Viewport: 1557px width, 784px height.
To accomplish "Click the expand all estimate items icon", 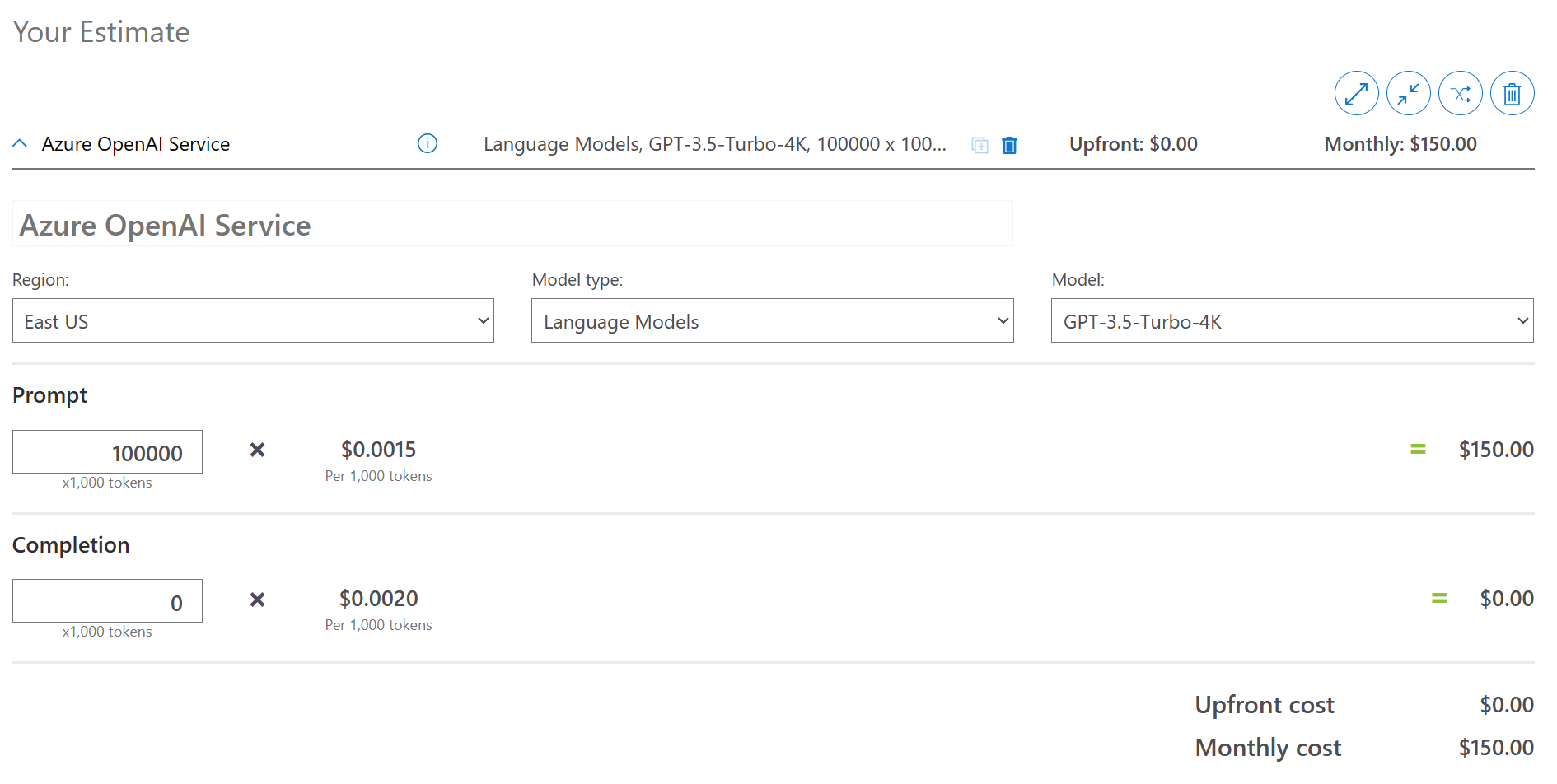I will pyautogui.click(x=1356, y=93).
